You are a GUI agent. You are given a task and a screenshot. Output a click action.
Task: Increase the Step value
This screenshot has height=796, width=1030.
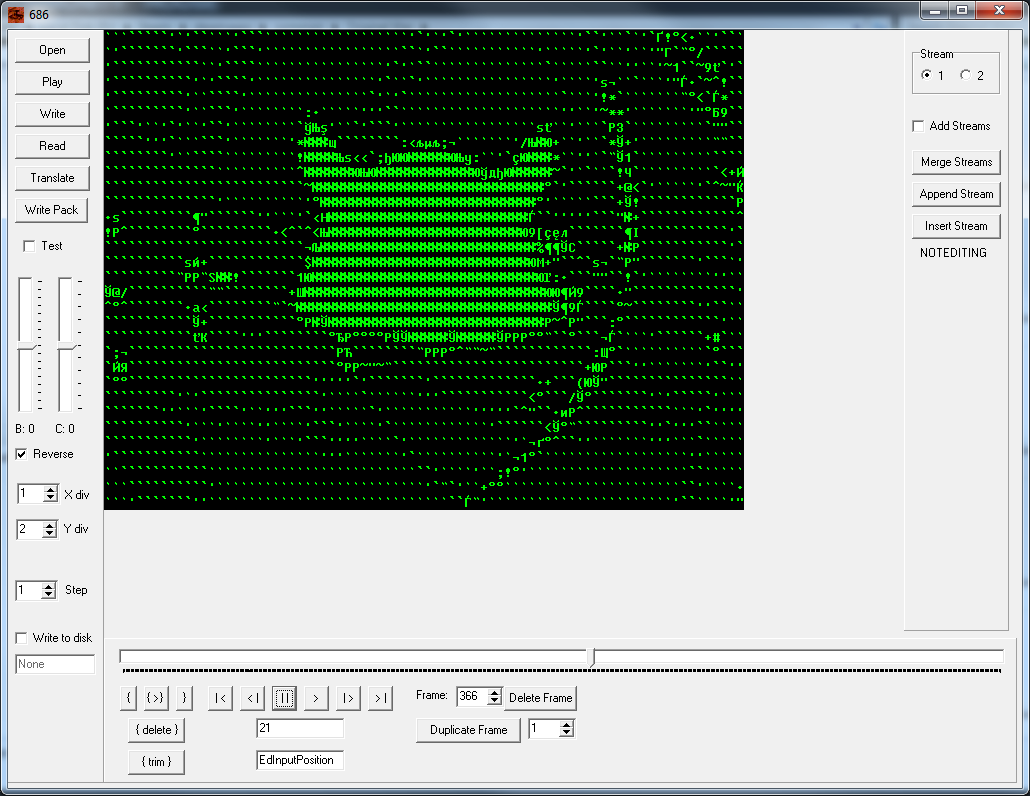point(49,586)
